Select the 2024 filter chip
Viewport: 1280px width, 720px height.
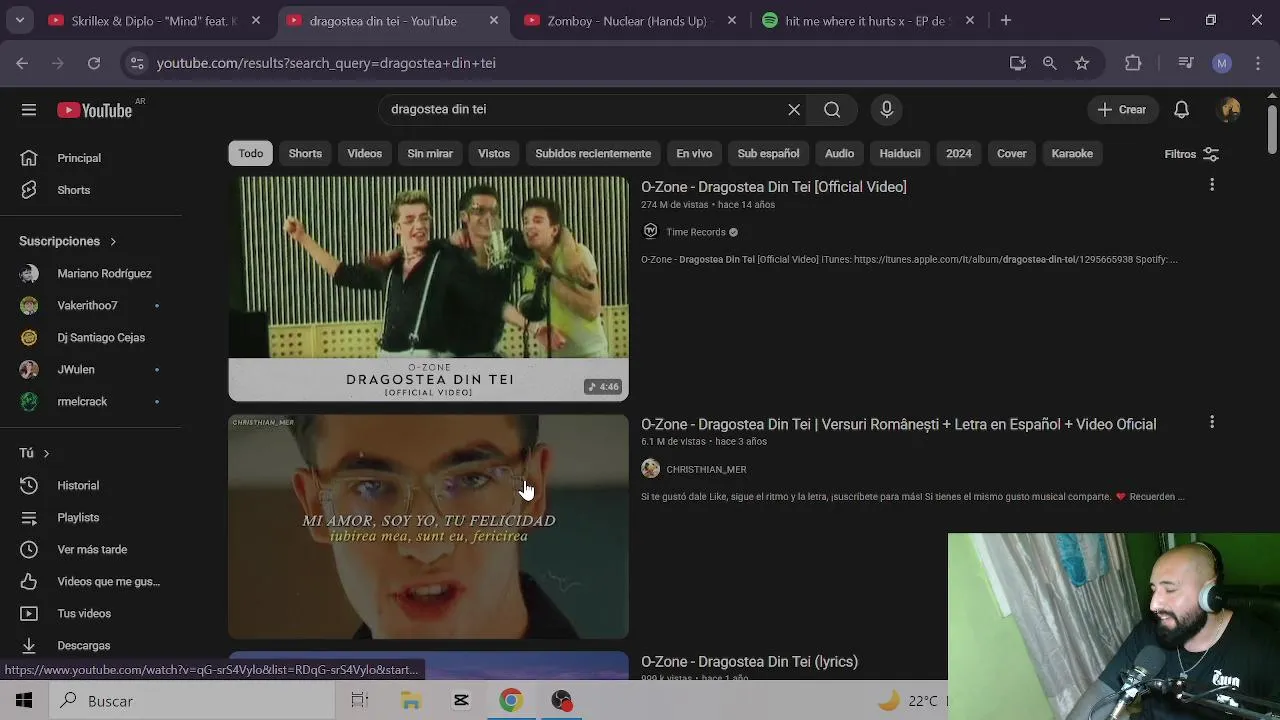[959, 153]
